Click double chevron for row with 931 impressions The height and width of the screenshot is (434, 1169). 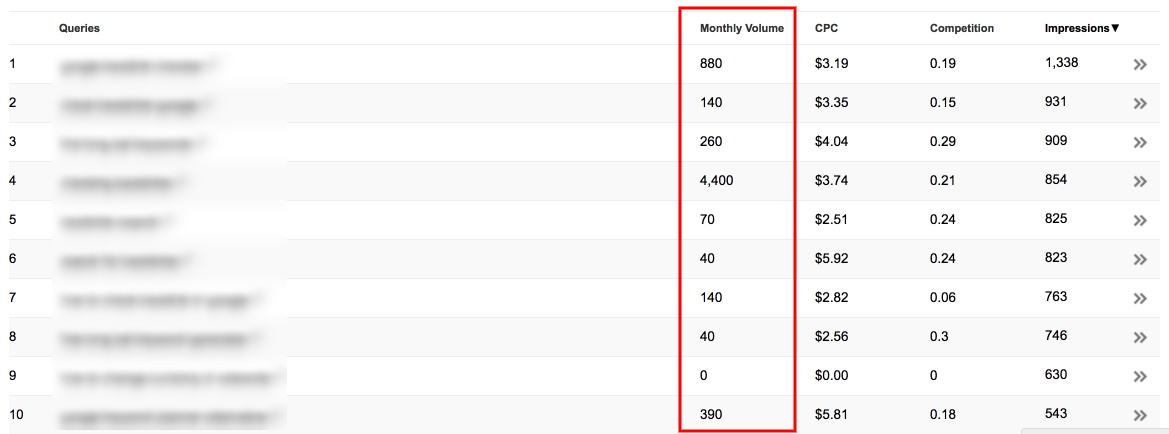(x=1139, y=104)
